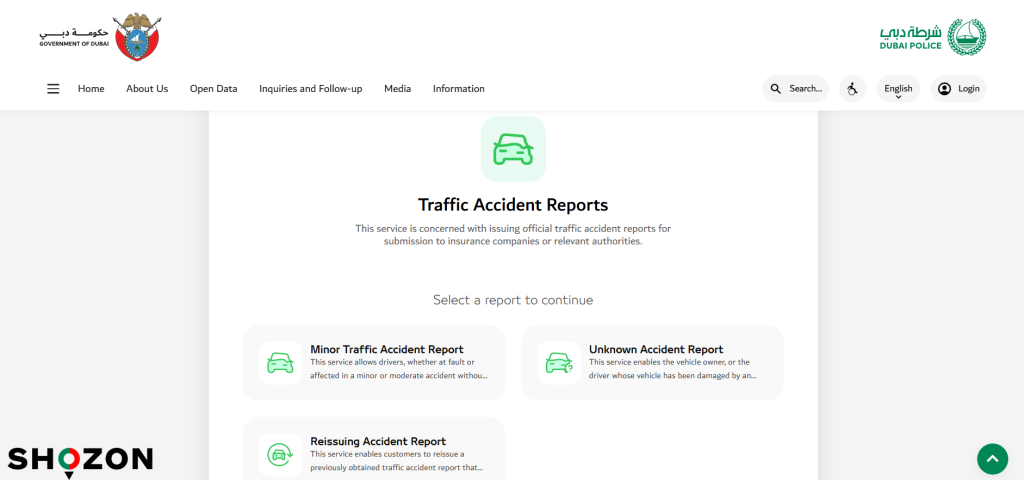Select the Unknown Accident Report title
Screen dimensions: 1024x480
[655, 350]
